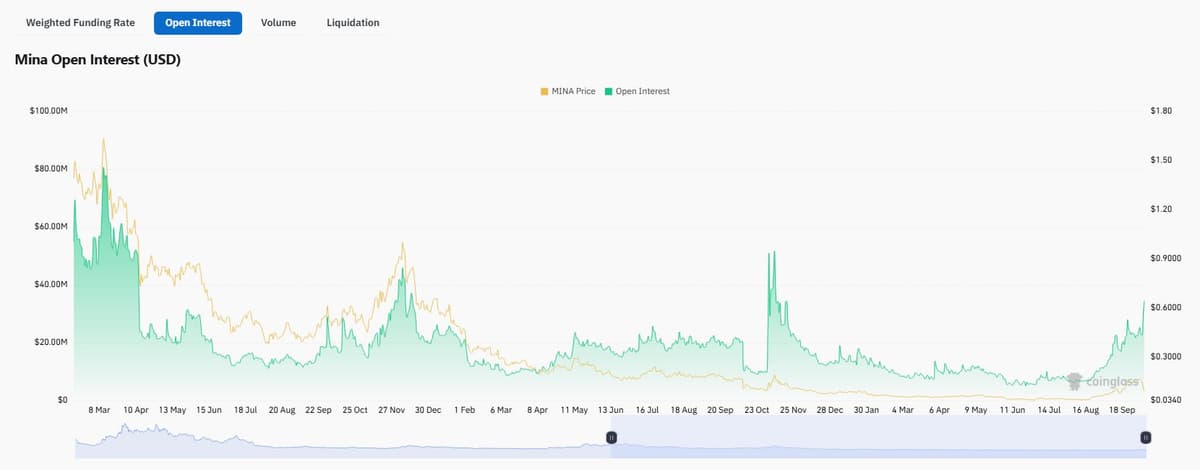Click the 28 Dec date label
This screenshot has width=1200, height=470.
pyautogui.click(x=829, y=410)
